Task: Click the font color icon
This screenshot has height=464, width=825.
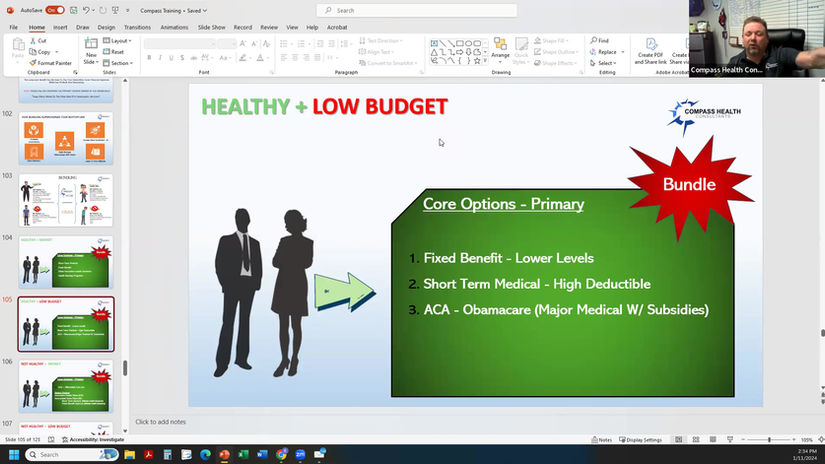Action: (260, 58)
